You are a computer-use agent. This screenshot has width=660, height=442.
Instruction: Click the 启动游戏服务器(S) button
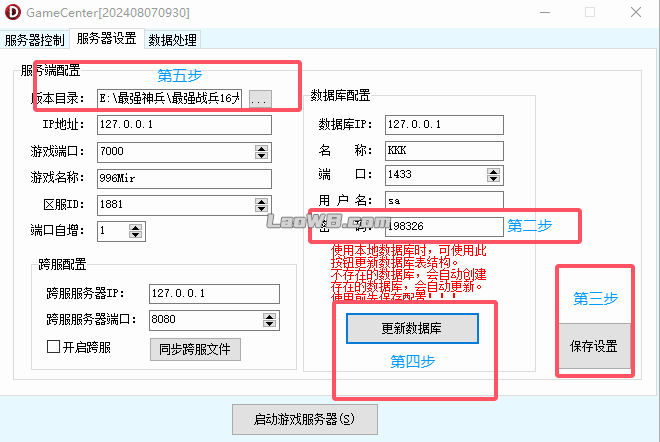305,419
